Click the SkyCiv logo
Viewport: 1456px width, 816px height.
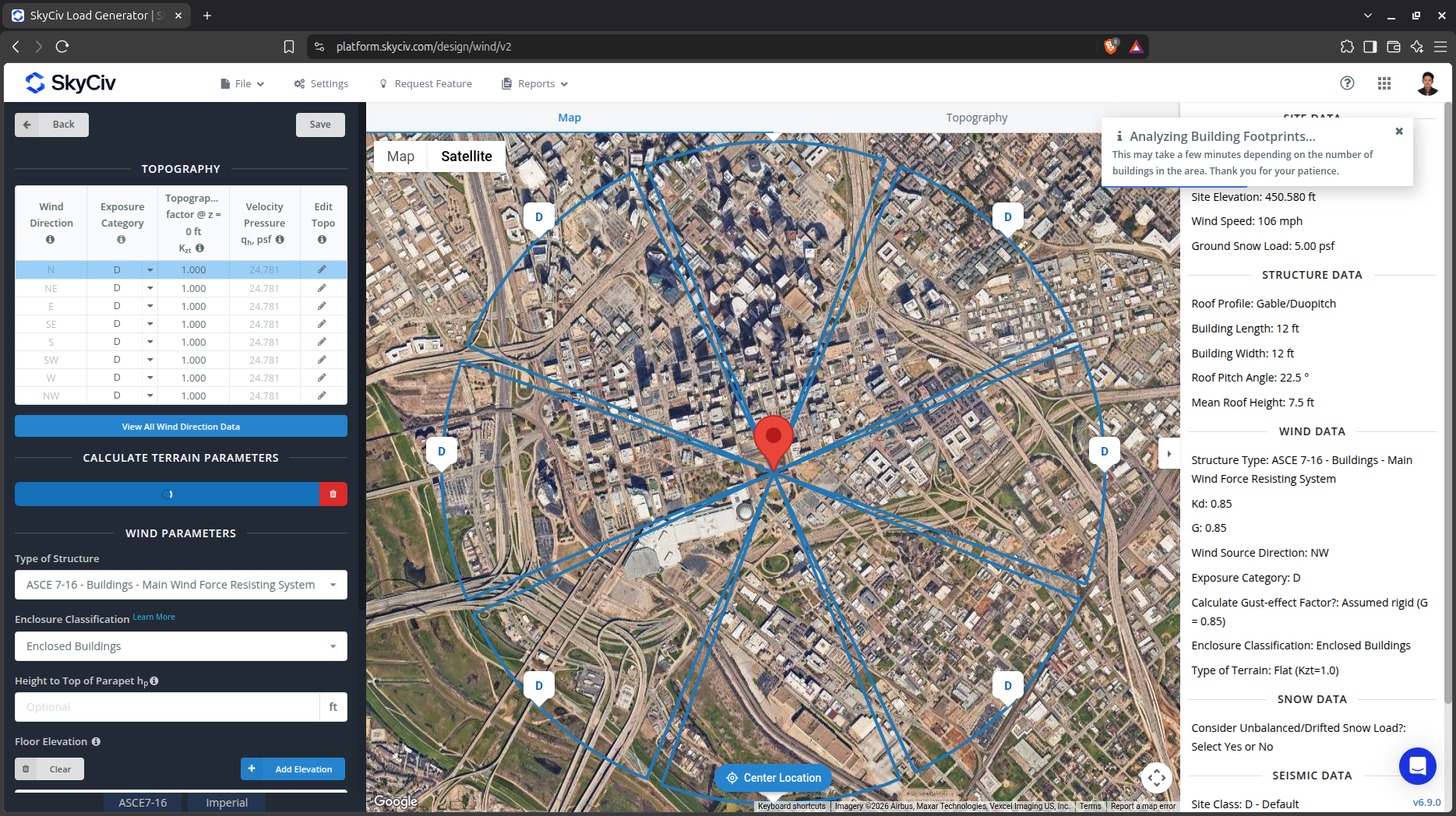point(70,83)
